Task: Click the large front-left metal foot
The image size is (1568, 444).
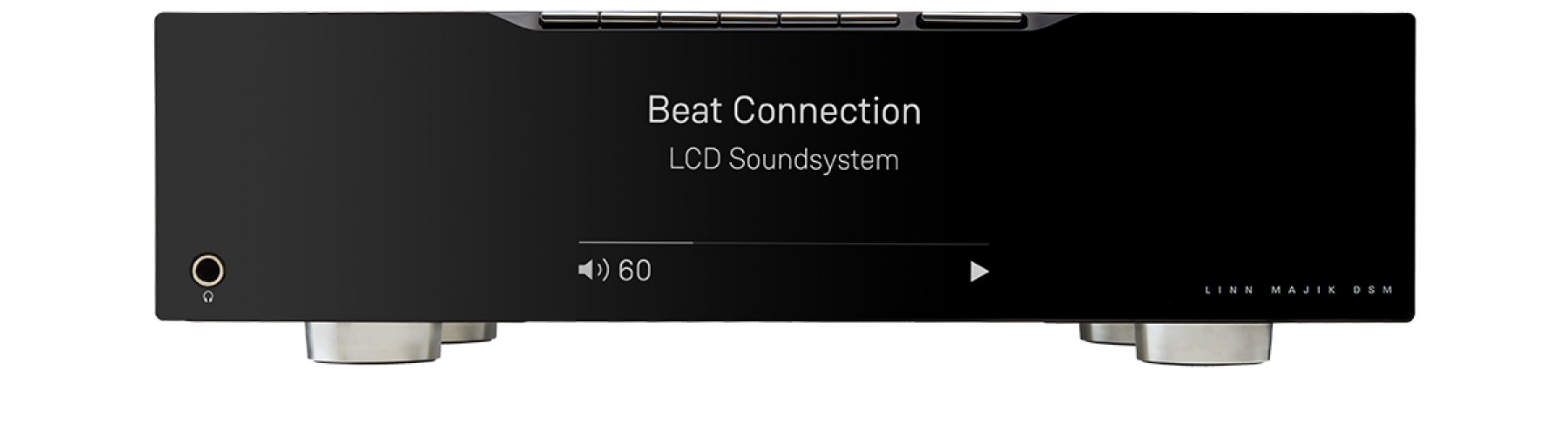Action: click(x=373, y=341)
